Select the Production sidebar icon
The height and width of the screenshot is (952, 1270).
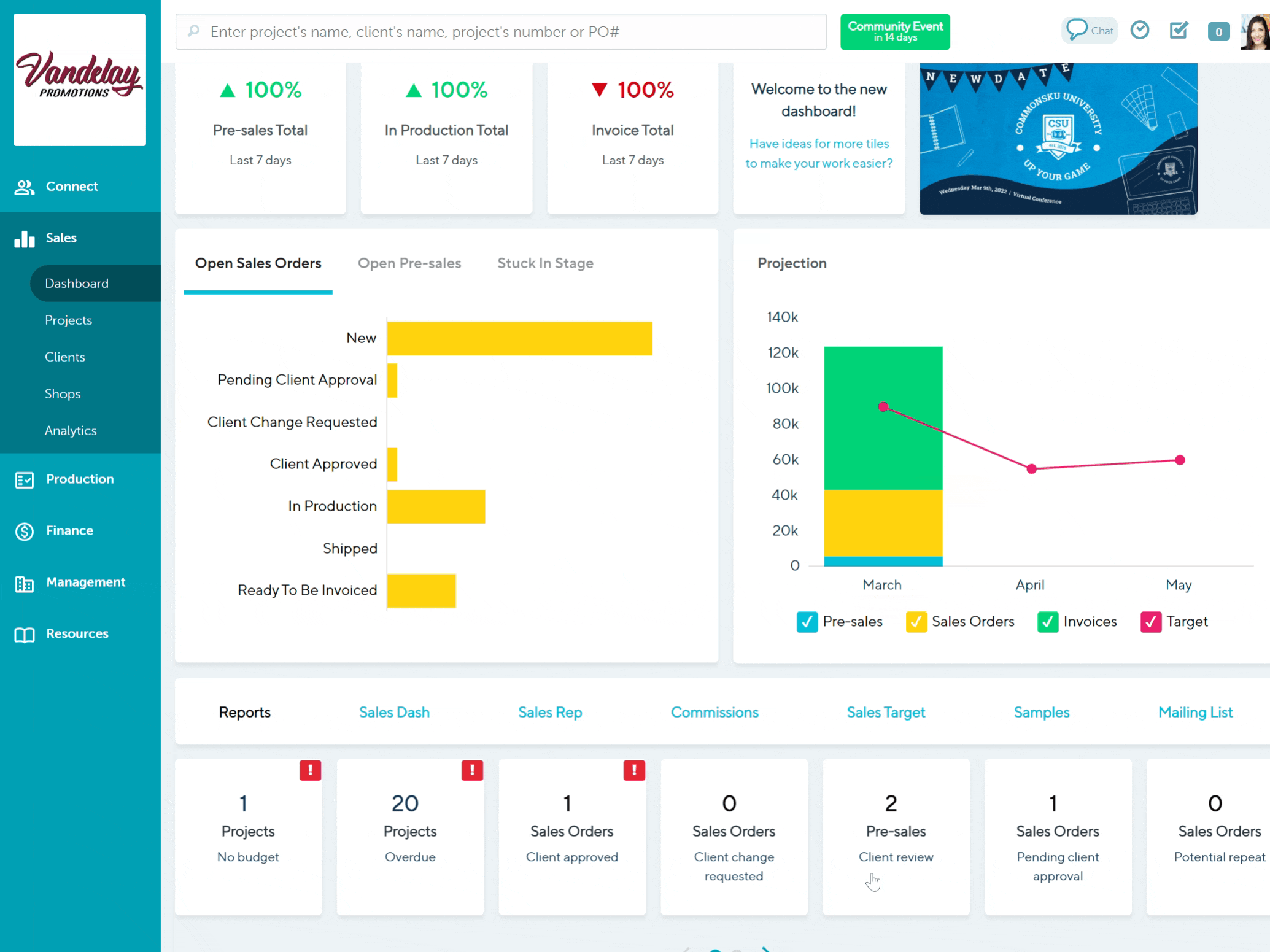point(25,480)
